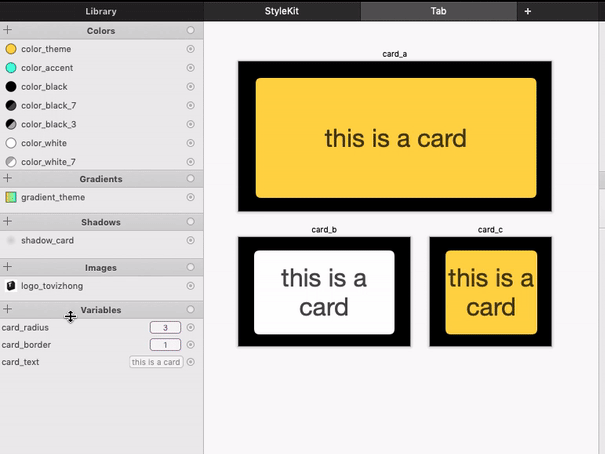The image size is (605, 454).
Task: Click the circled-x icon next to color_accent
Action: point(190,68)
